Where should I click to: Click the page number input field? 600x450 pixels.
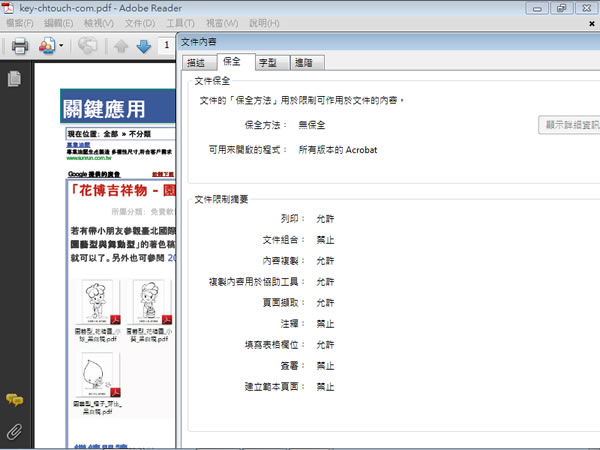click(166, 46)
